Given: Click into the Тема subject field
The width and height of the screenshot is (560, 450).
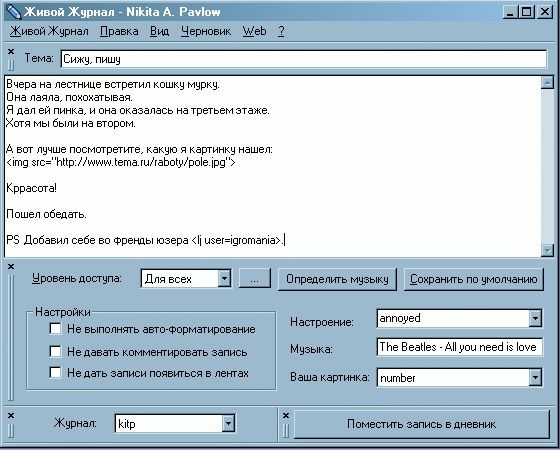Looking at the screenshot, I should [x=304, y=59].
